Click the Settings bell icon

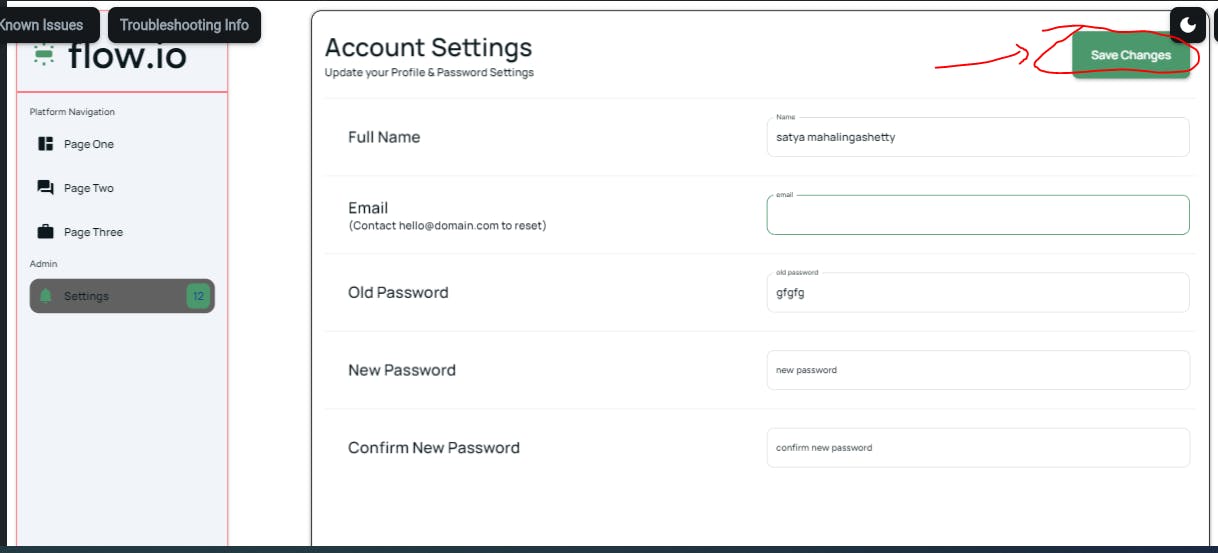coord(46,296)
